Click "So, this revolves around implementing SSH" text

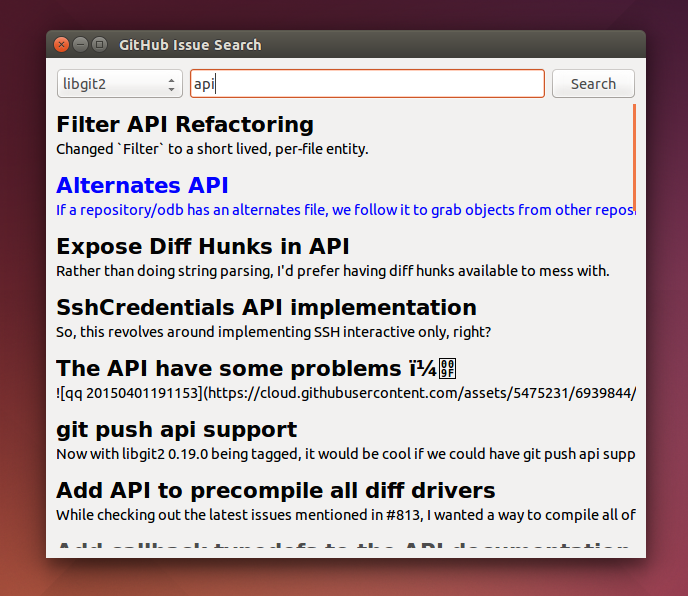(273, 332)
